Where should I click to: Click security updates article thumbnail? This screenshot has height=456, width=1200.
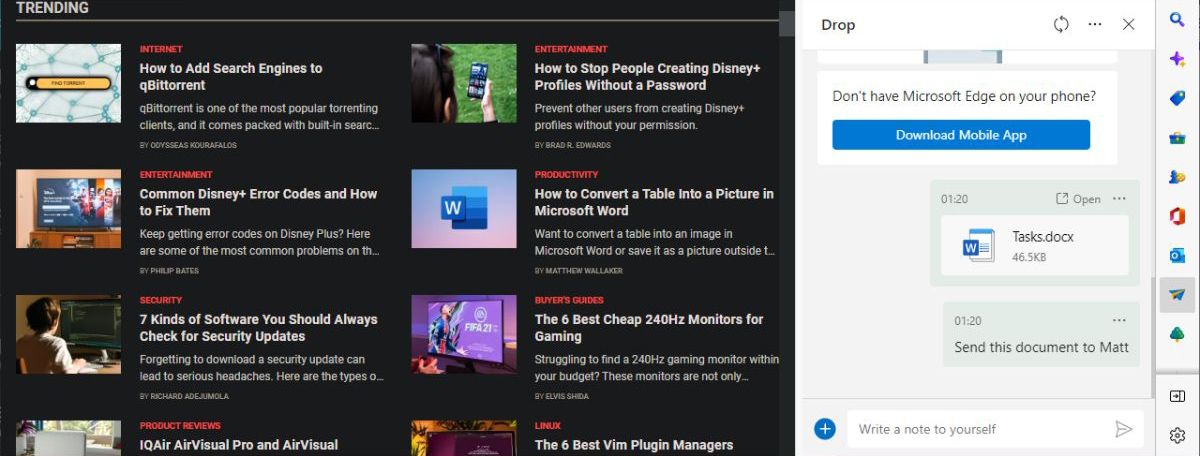[68, 334]
